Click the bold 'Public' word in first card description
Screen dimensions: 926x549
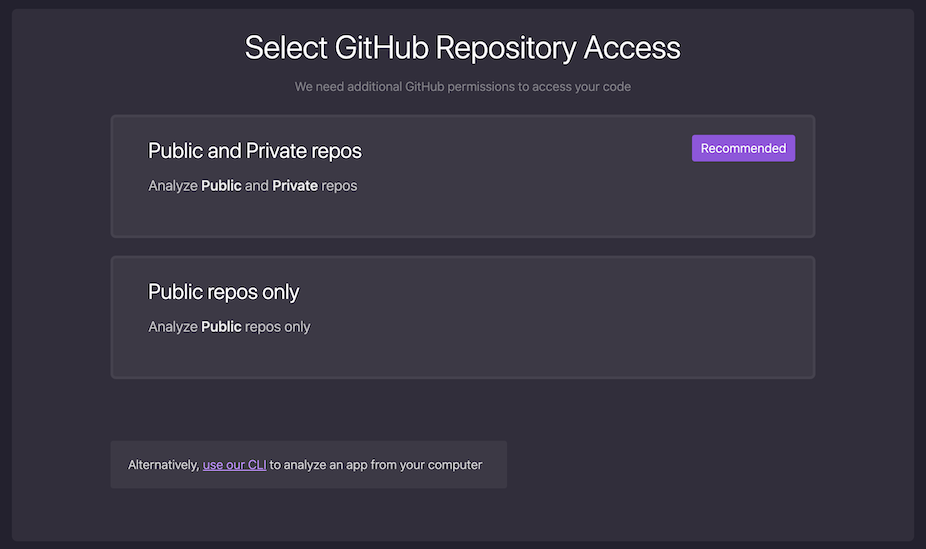221,186
